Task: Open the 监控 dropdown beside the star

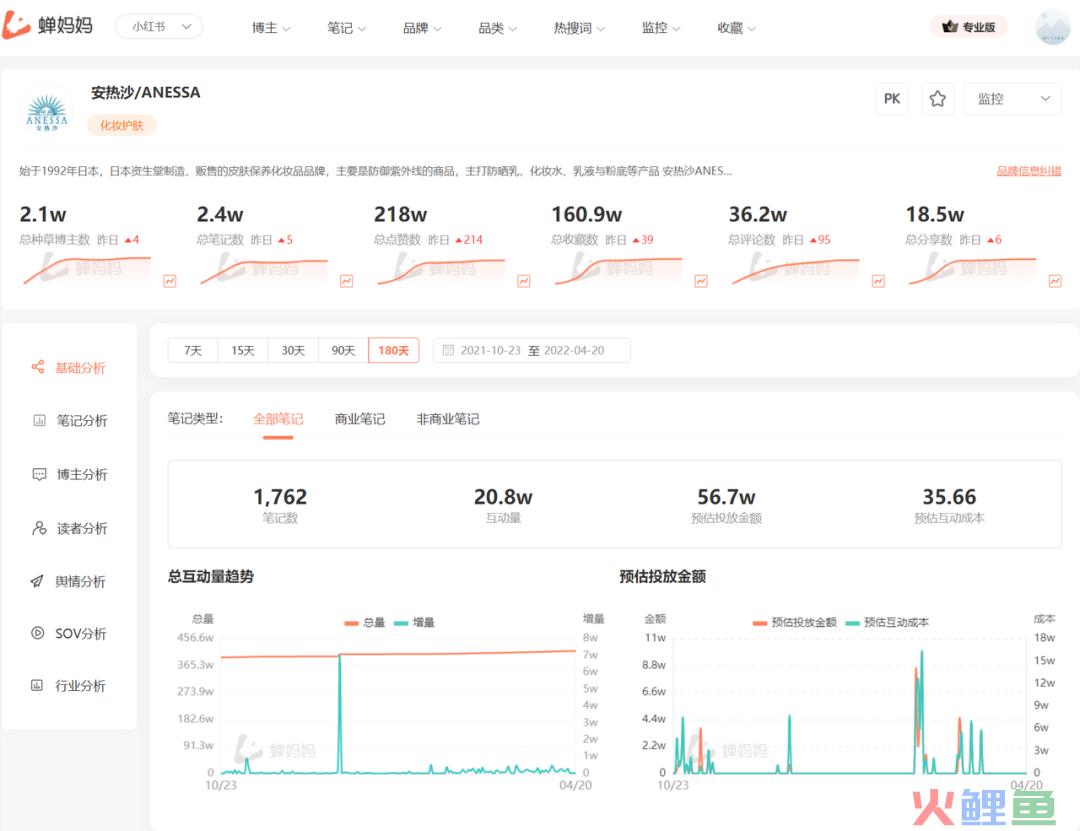Action: click(x=1012, y=99)
